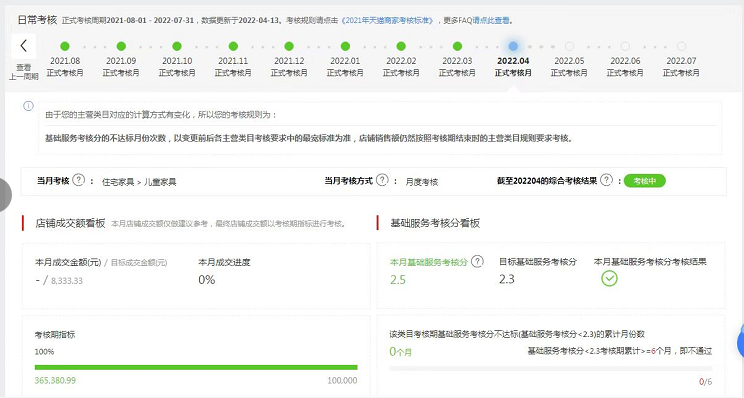
Task: Click the 365,380.99 achieved amount value
Action: (55, 380)
